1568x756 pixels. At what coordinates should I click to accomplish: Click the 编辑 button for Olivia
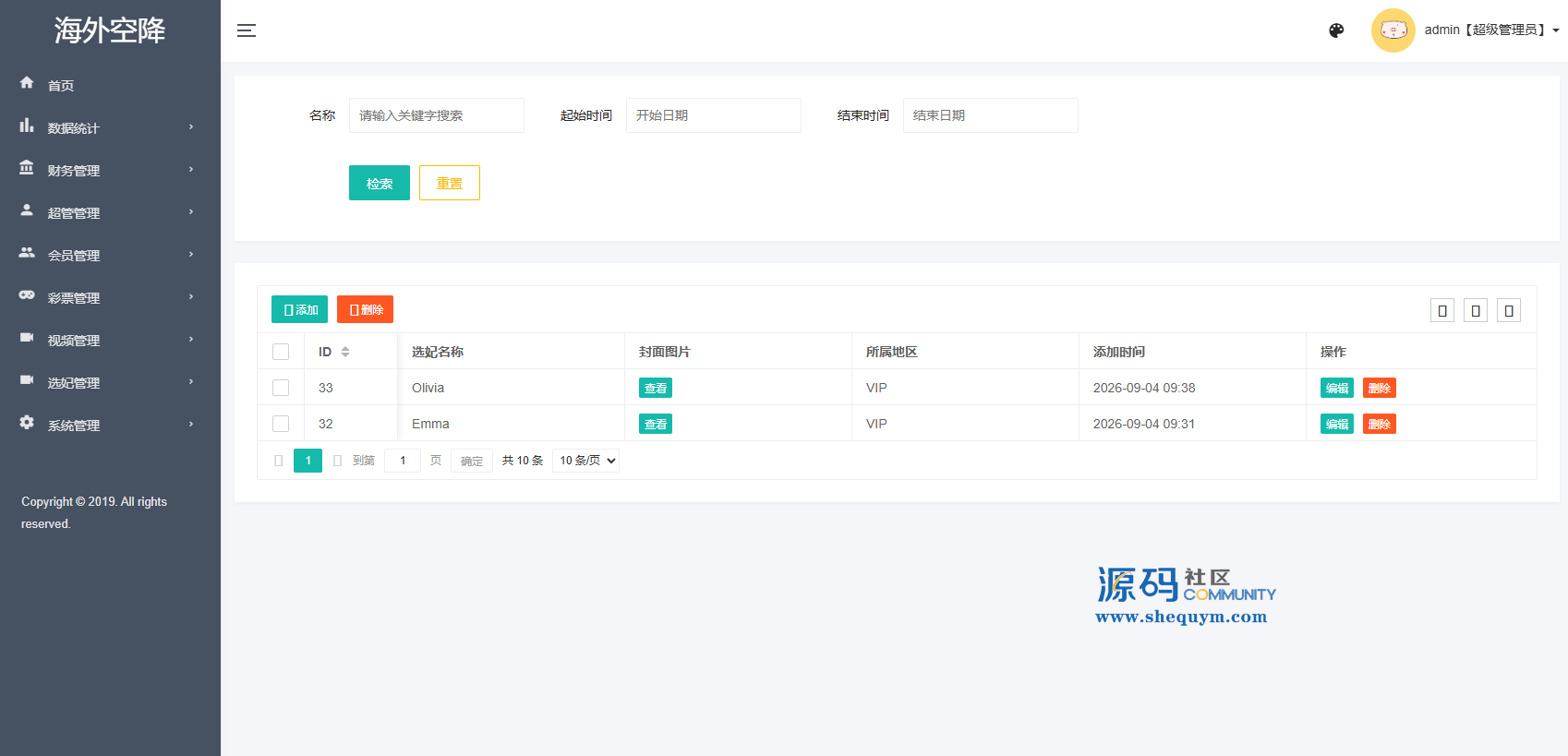tap(1337, 388)
